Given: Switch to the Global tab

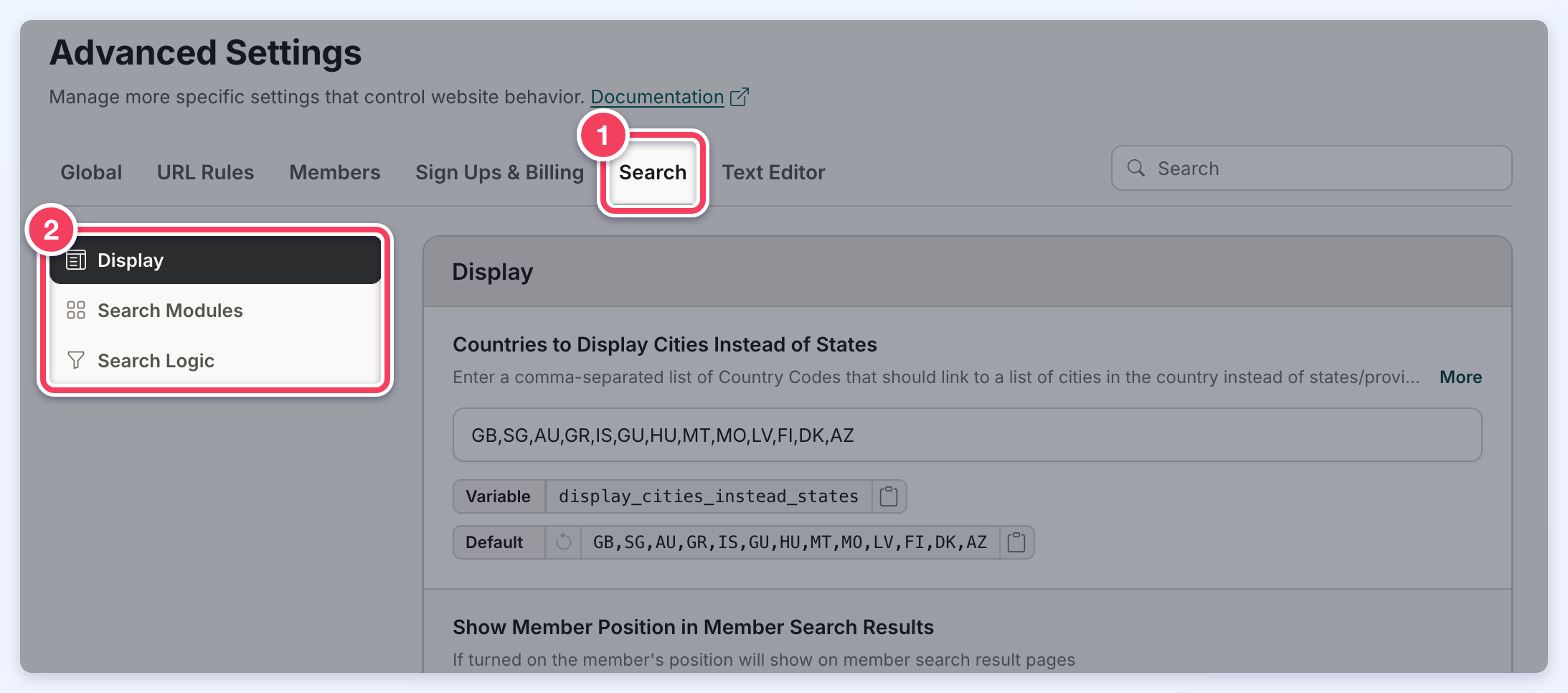Looking at the screenshot, I should pos(91,172).
